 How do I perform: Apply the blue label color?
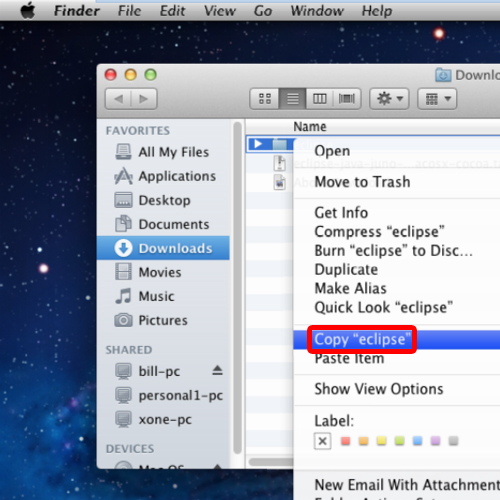point(418,441)
